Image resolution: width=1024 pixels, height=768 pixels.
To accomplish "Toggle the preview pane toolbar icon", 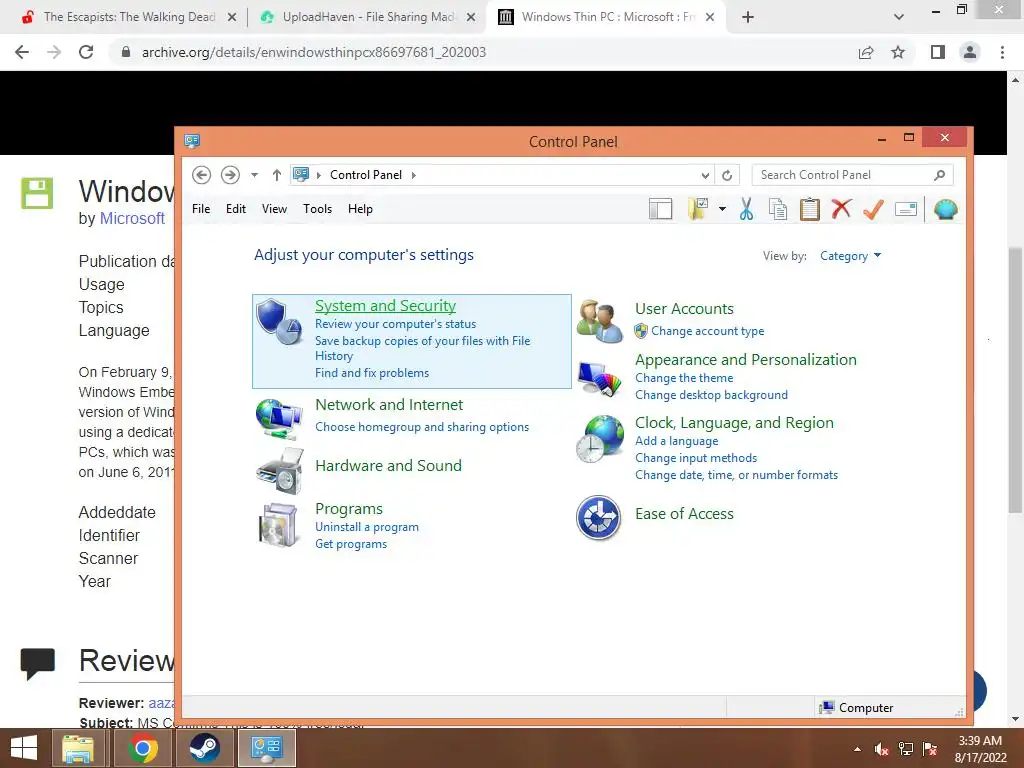I will [x=660, y=209].
